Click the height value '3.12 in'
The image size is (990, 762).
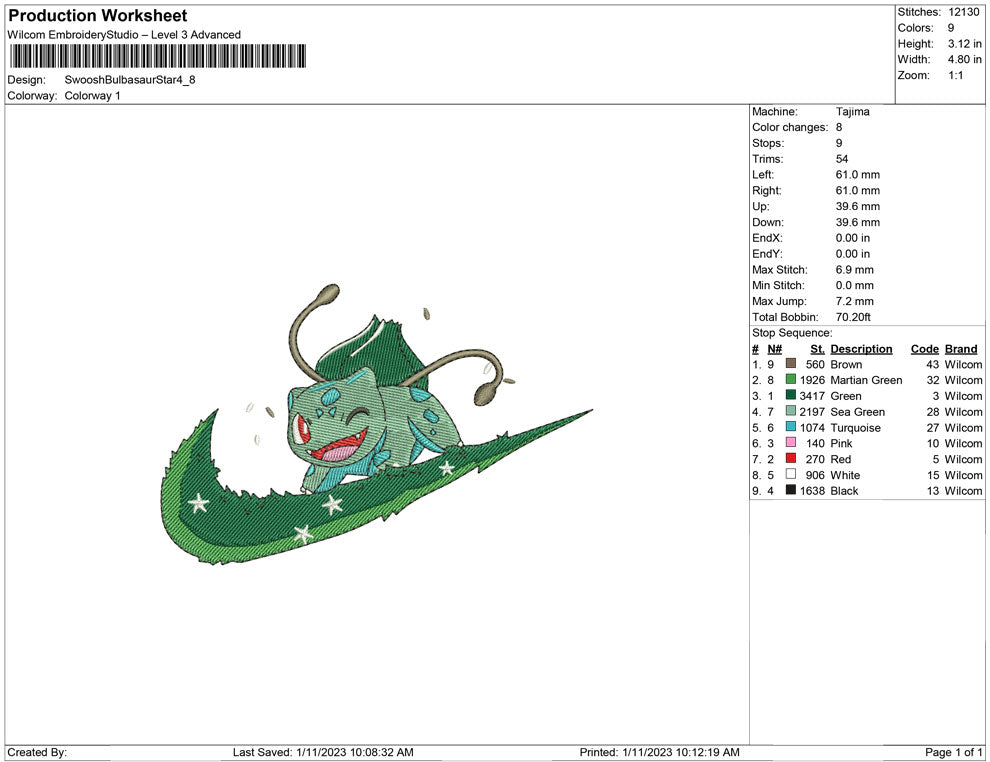pyautogui.click(x=965, y=44)
